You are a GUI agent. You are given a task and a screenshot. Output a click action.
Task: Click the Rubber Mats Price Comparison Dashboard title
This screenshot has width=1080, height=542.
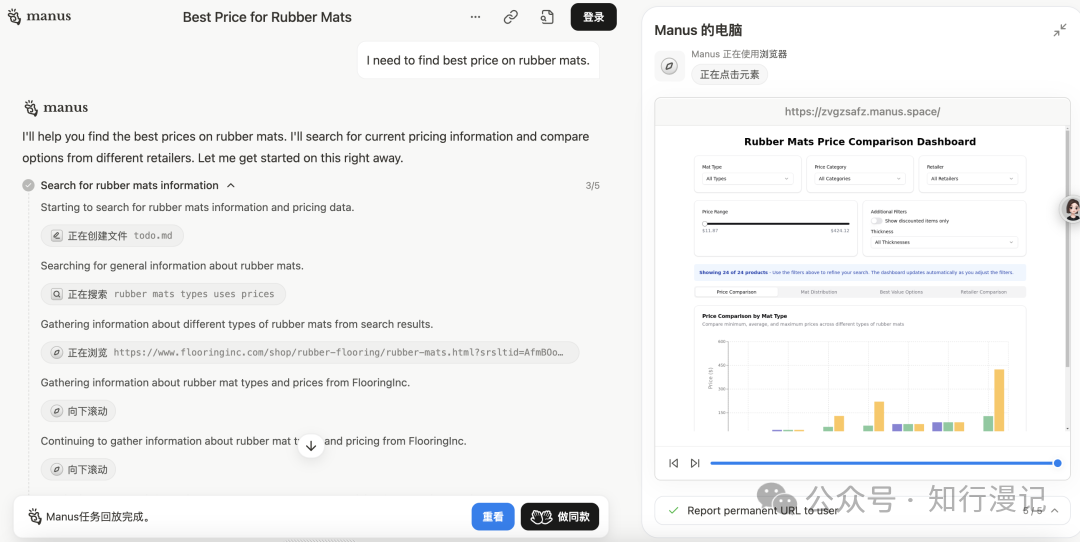(x=860, y=142)
